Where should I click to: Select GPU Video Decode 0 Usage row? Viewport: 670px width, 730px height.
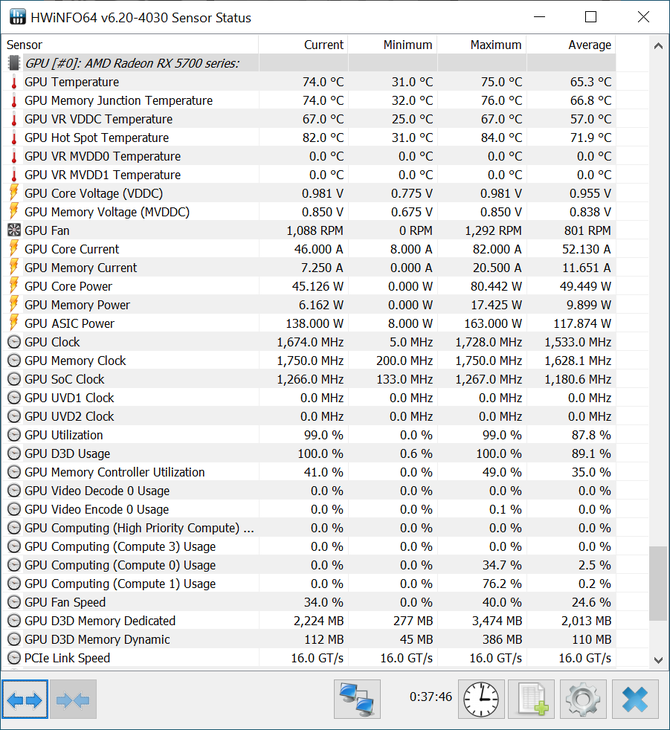tap(309, 491)
